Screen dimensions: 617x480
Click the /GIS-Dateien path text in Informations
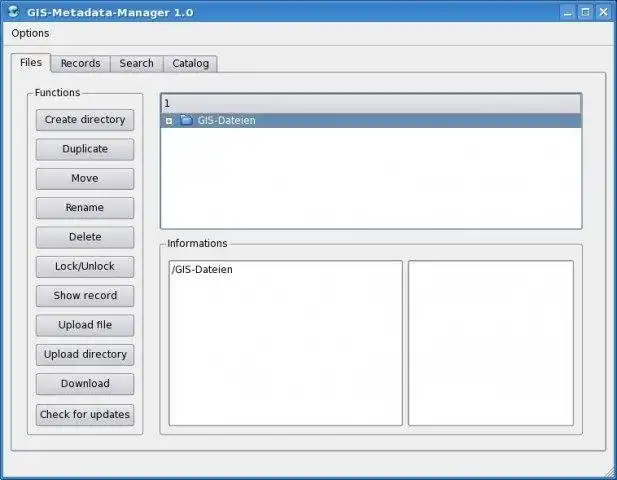pyautogui.click(x=202, y=270)
